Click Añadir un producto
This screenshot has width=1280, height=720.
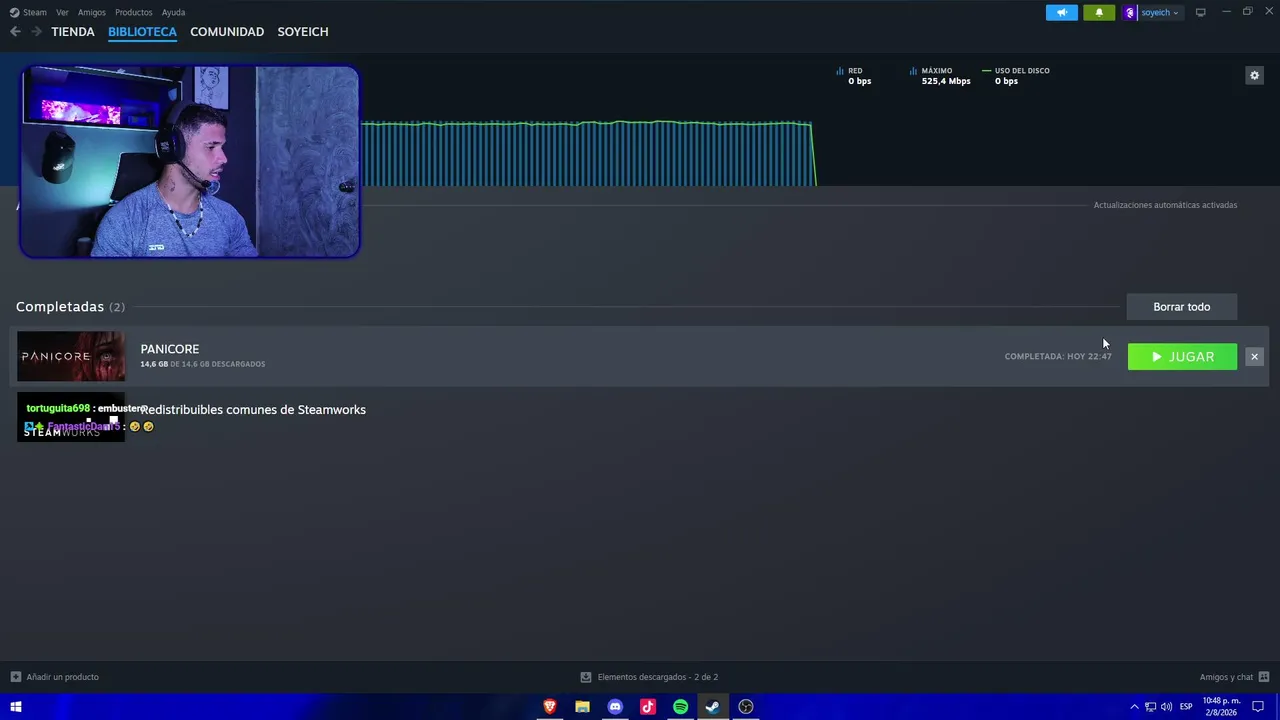click(x=55, y=677)
